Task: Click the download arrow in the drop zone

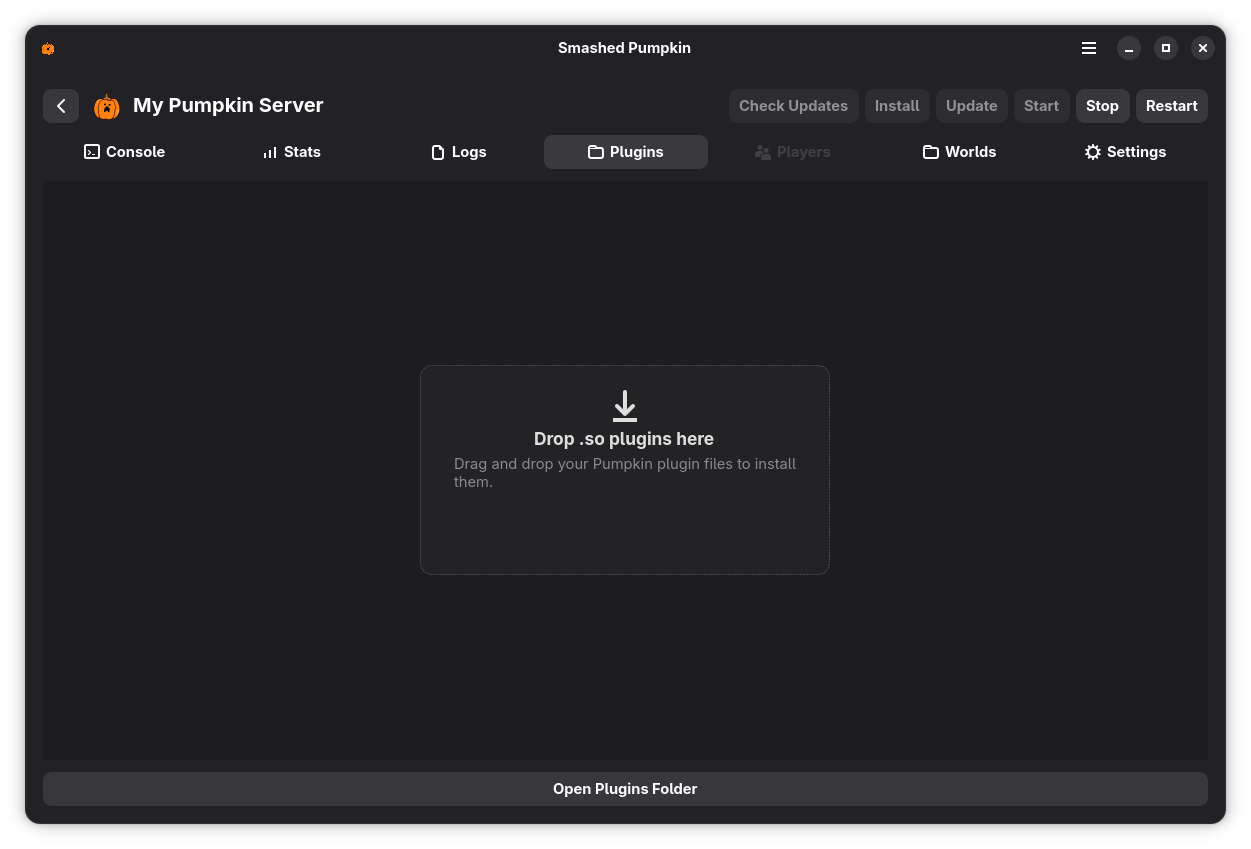Action: [625, 406]
